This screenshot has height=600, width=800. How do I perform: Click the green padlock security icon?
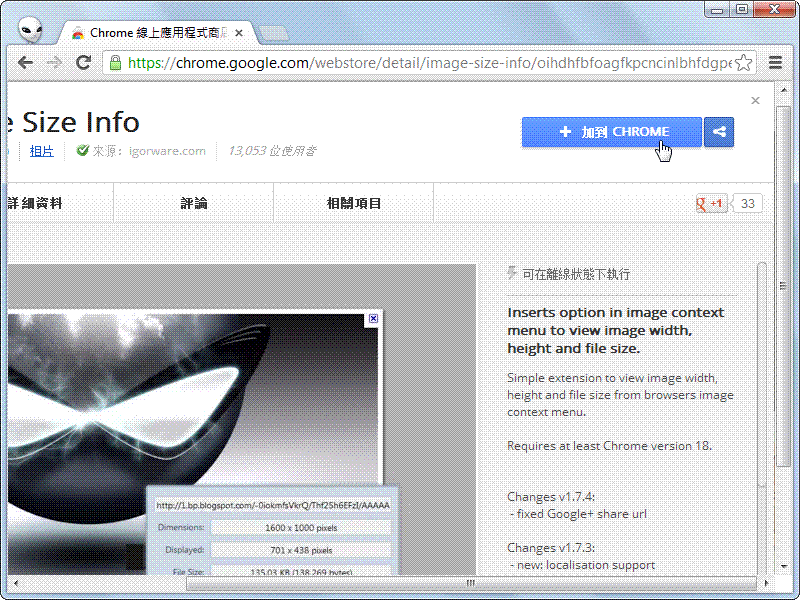pos(116,63)
